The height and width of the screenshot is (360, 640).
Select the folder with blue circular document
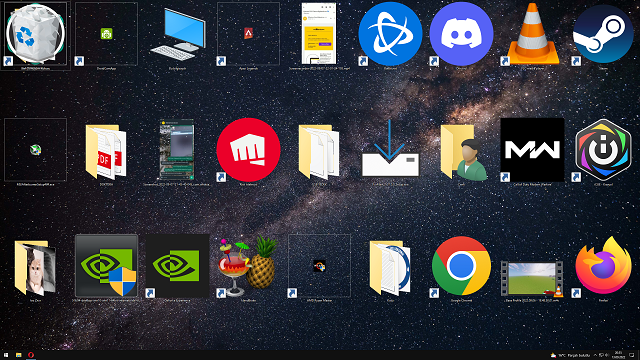pos(390,268)
